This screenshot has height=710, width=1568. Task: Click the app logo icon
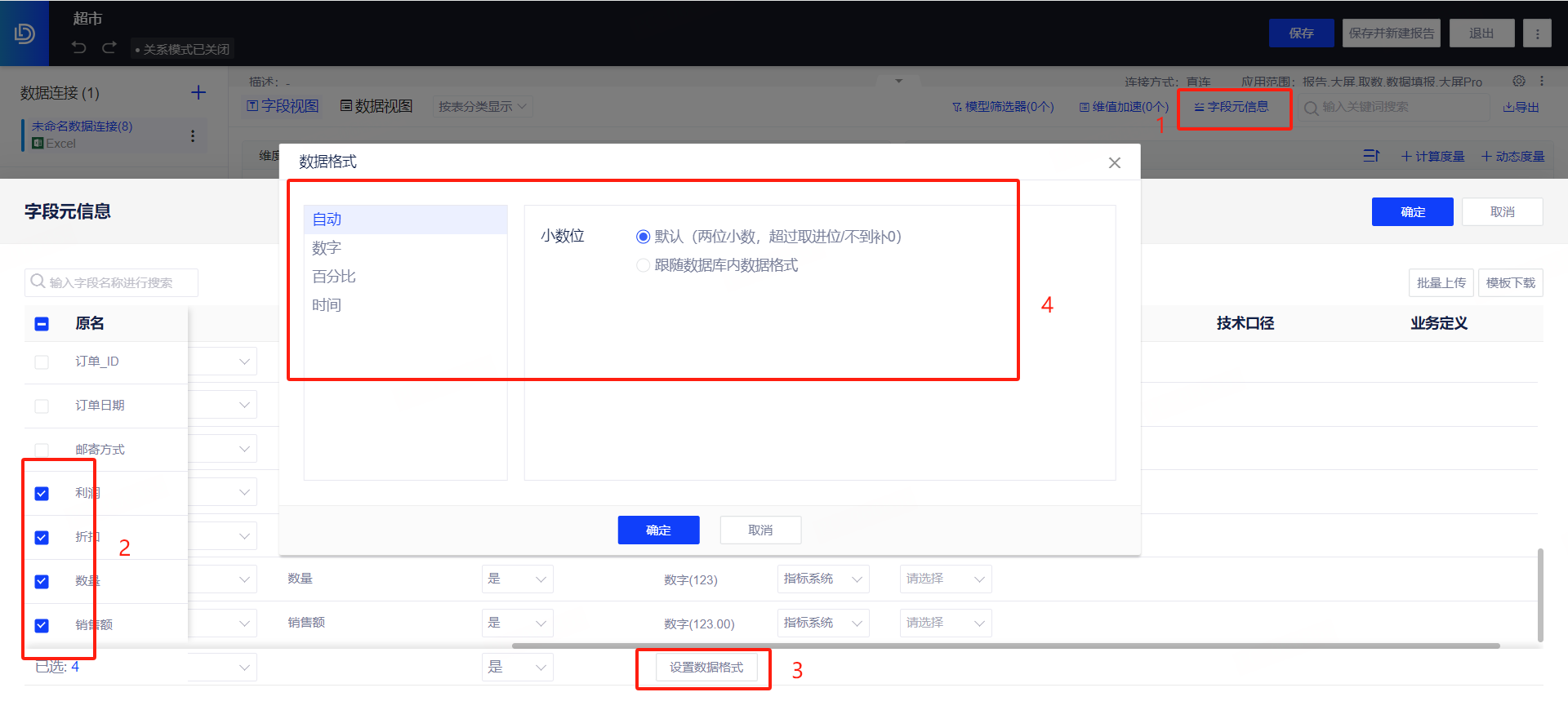click(24, 33)
